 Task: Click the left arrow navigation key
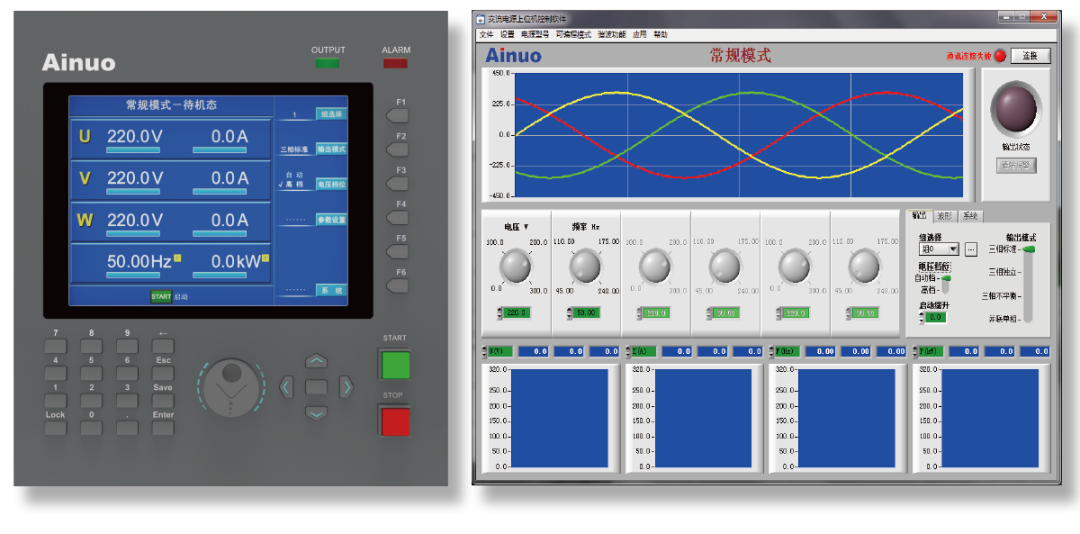point(287,387)
